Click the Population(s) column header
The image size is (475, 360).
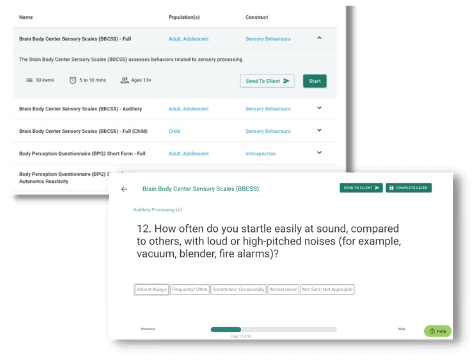coord(184,17)
